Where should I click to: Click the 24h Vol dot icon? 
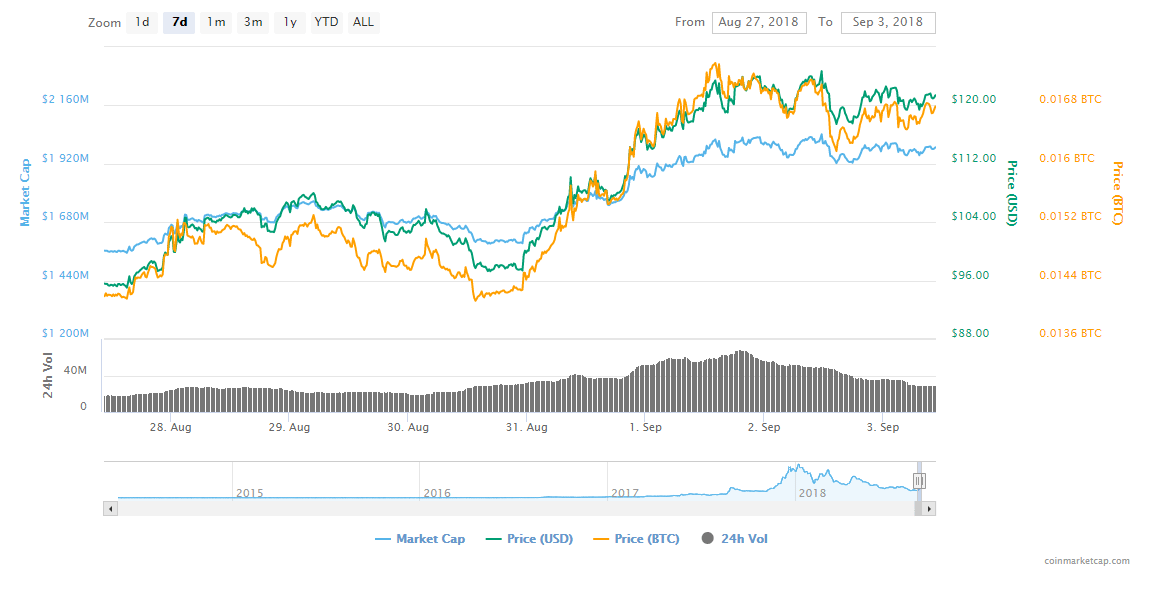(708, 539)
